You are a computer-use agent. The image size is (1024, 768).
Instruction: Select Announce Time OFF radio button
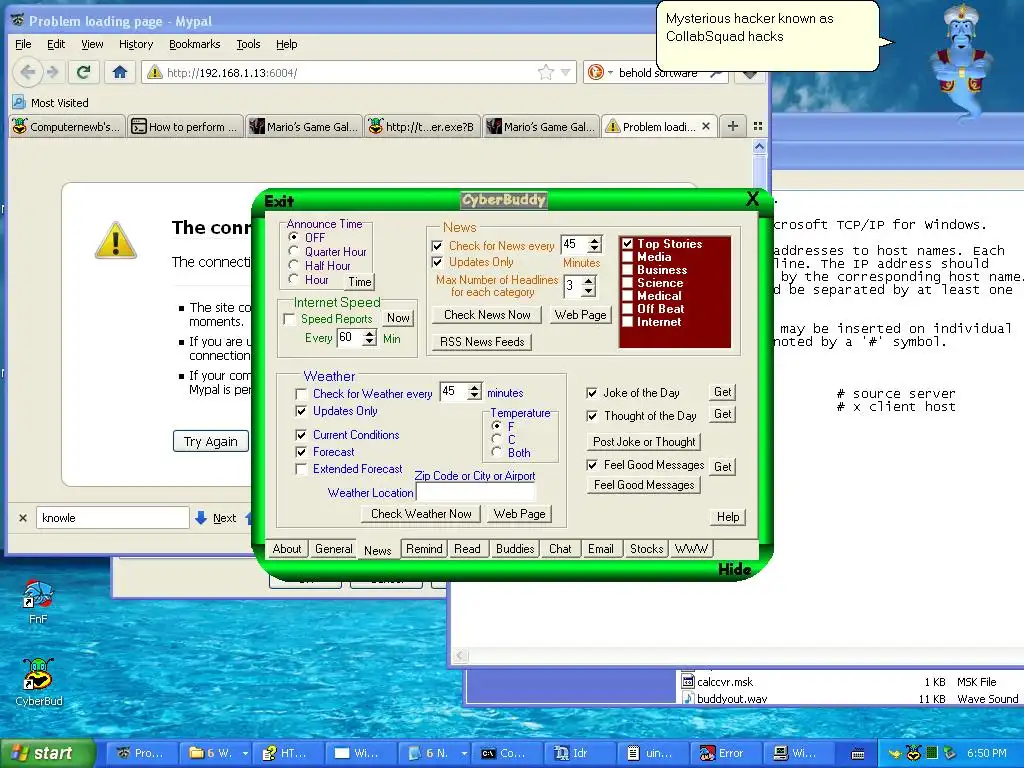(x=293, y=237)
